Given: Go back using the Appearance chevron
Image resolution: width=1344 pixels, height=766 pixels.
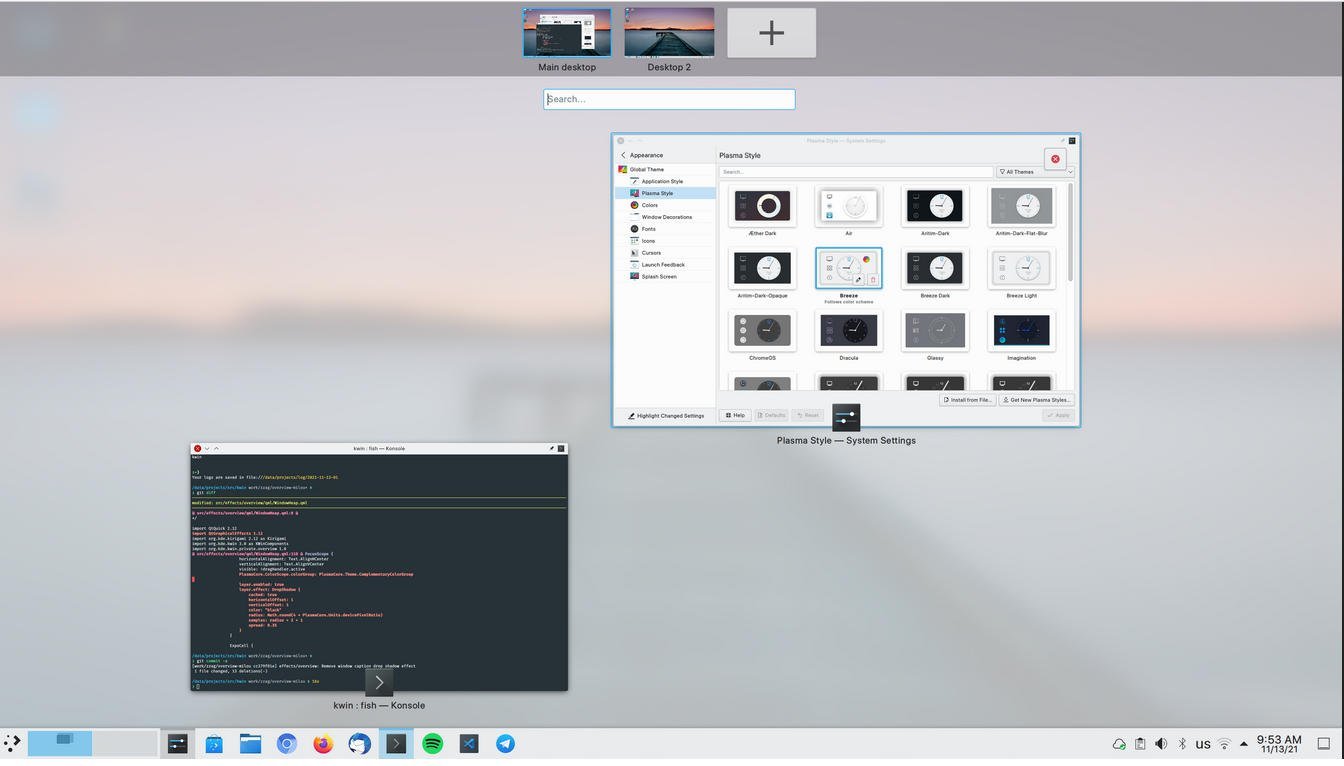Looking at the screenshot, I should click(622, 155).
